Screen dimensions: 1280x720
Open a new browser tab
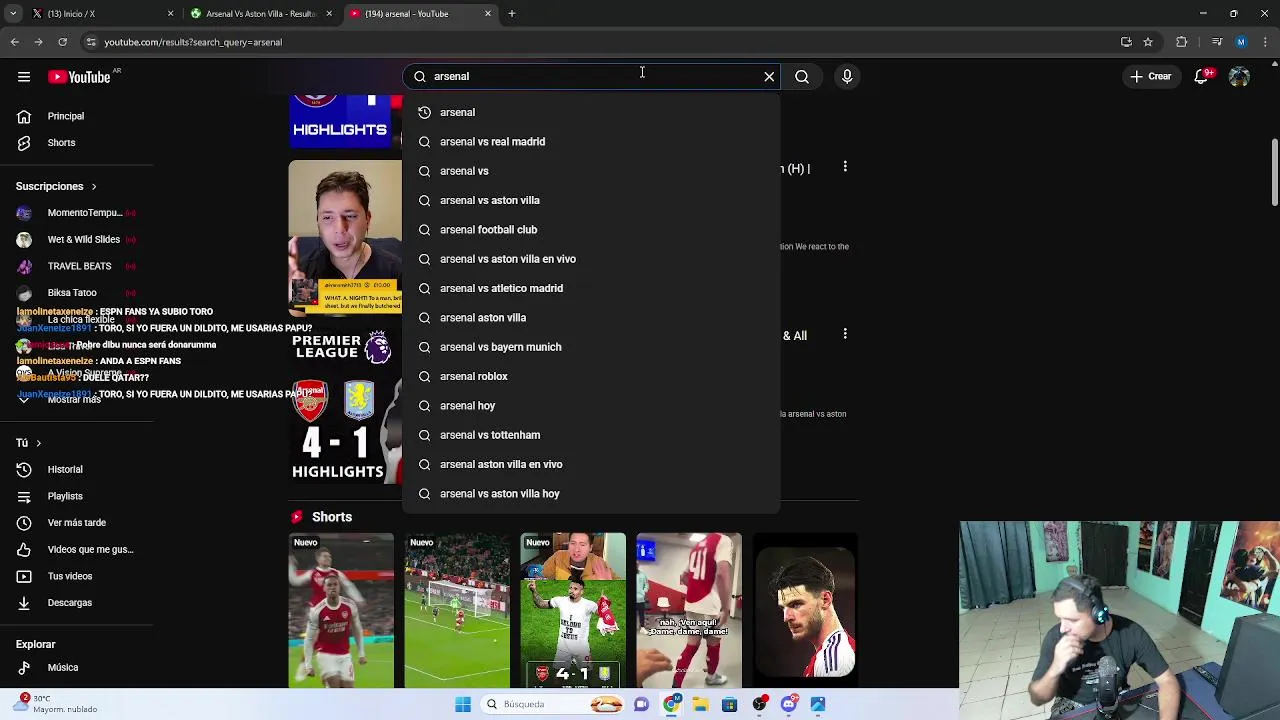pos(512,14)
